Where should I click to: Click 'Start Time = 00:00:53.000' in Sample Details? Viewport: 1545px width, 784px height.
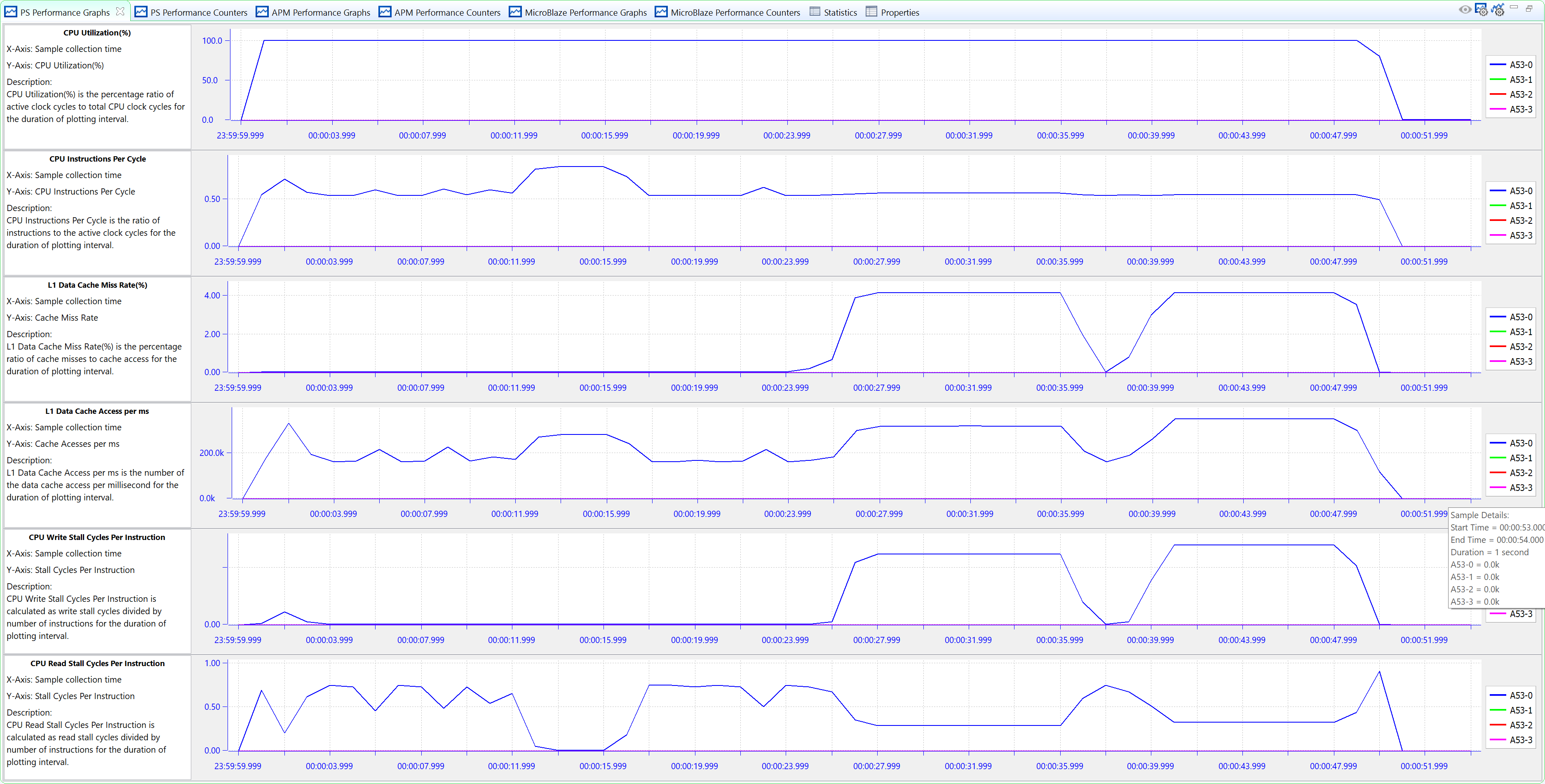tap(1497, 527)
